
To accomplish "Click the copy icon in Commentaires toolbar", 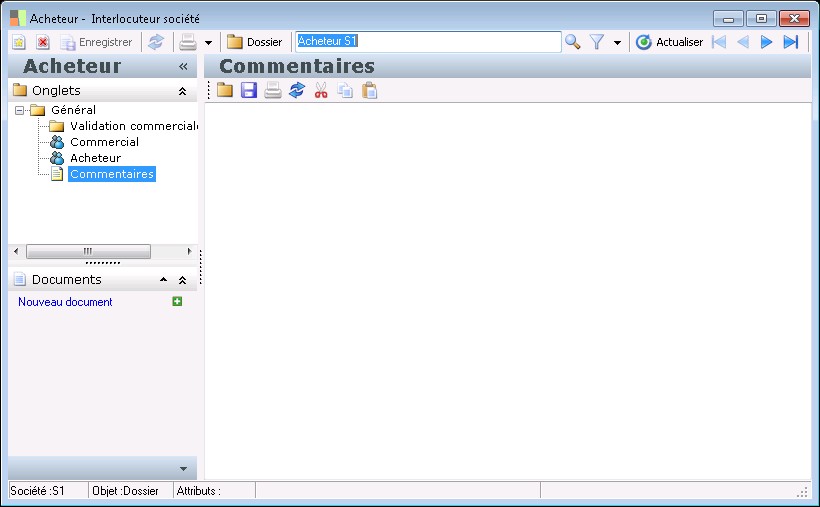I will pyautogui.click(x=345, y=91).
